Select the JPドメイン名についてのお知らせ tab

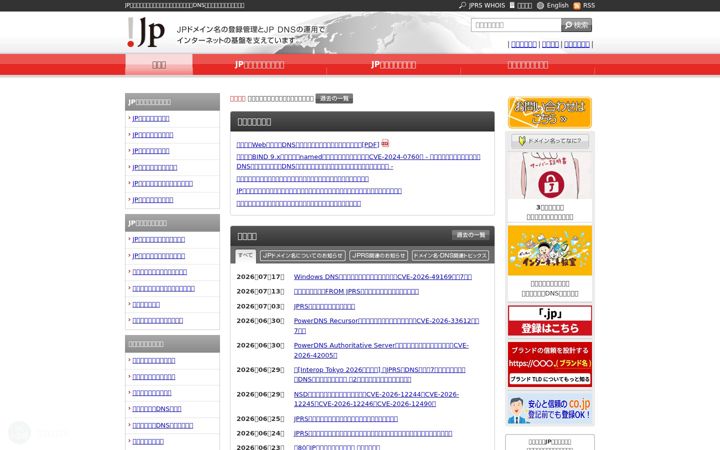pyautogui.click(x=303, y=255)
